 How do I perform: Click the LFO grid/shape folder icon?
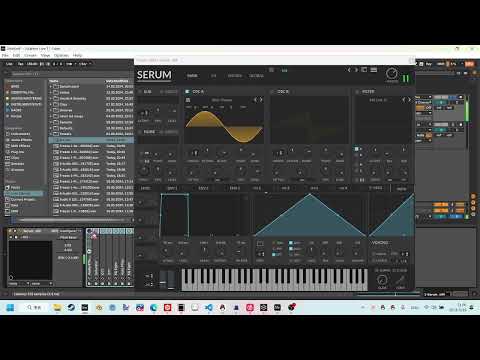point(260,244)
